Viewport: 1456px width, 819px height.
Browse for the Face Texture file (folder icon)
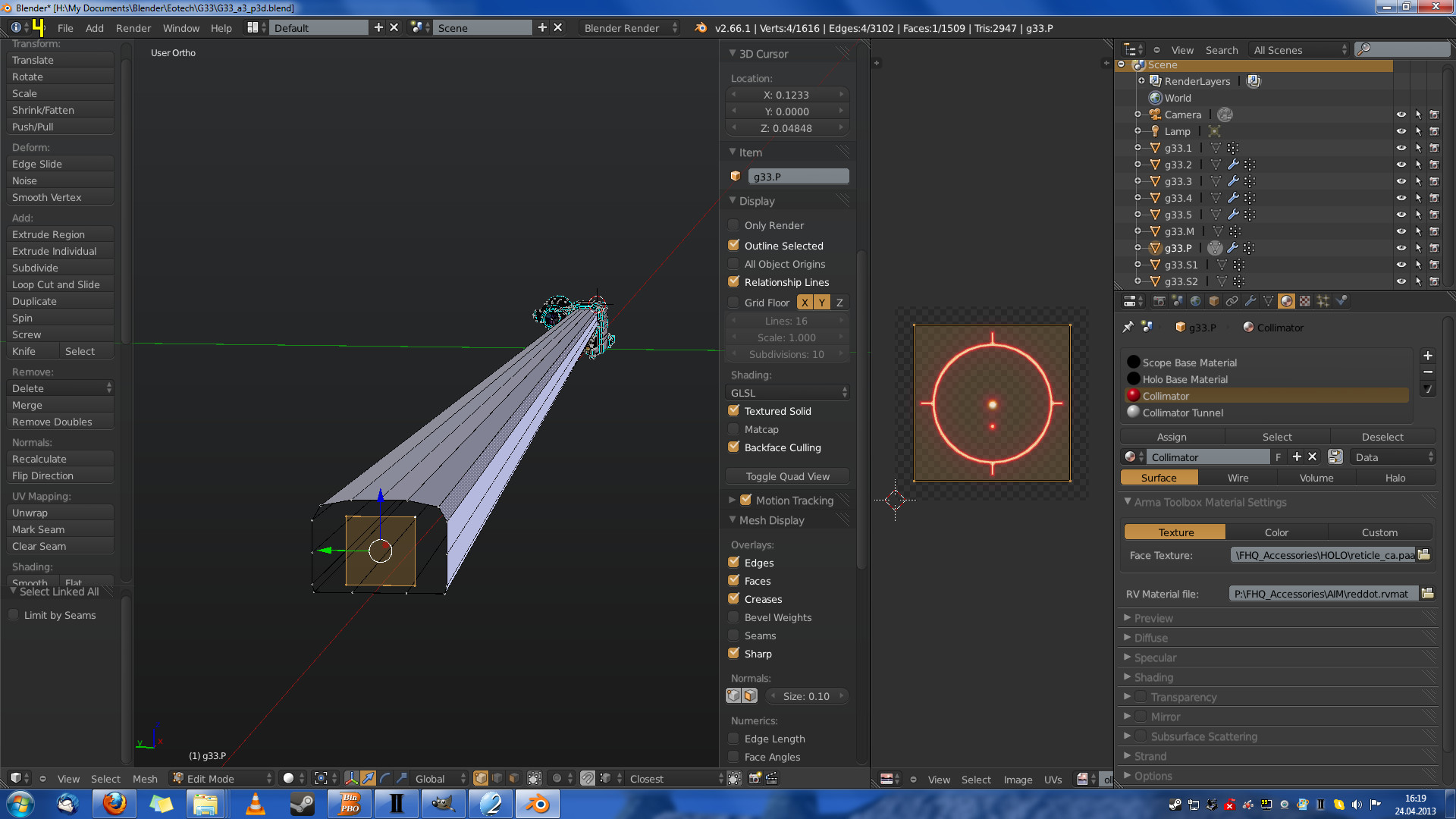1424,555
